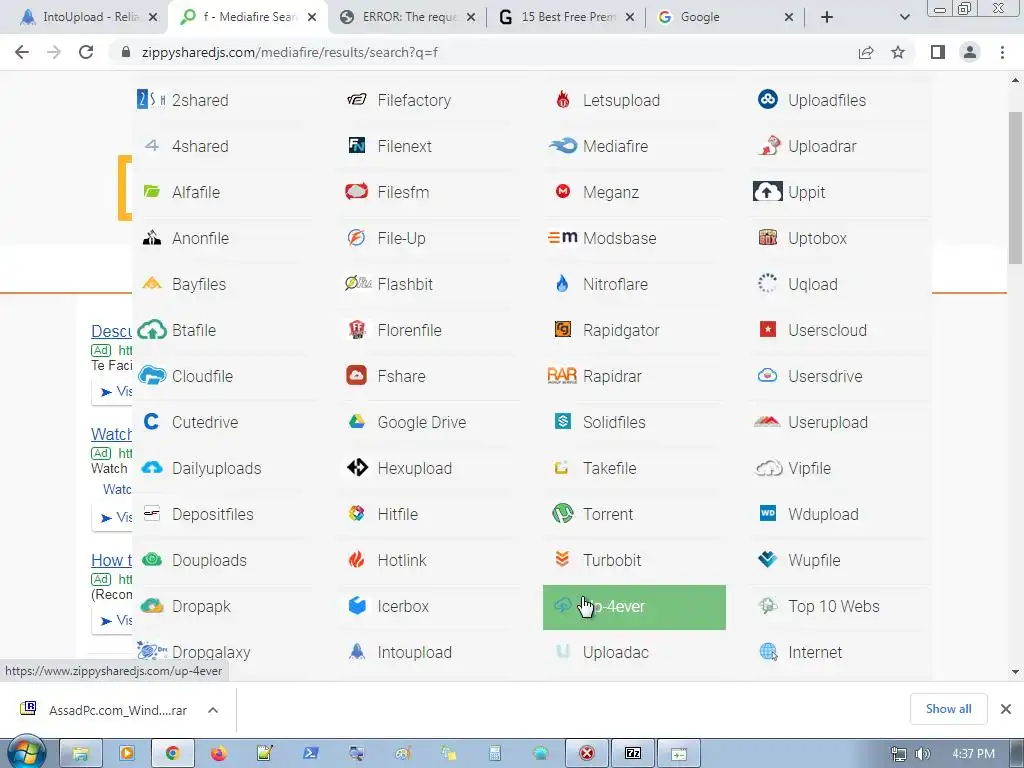Expand the tab search chevron
Viewport: 1024px width, 768px height.
pyautogui.click(x=904, y=18)
